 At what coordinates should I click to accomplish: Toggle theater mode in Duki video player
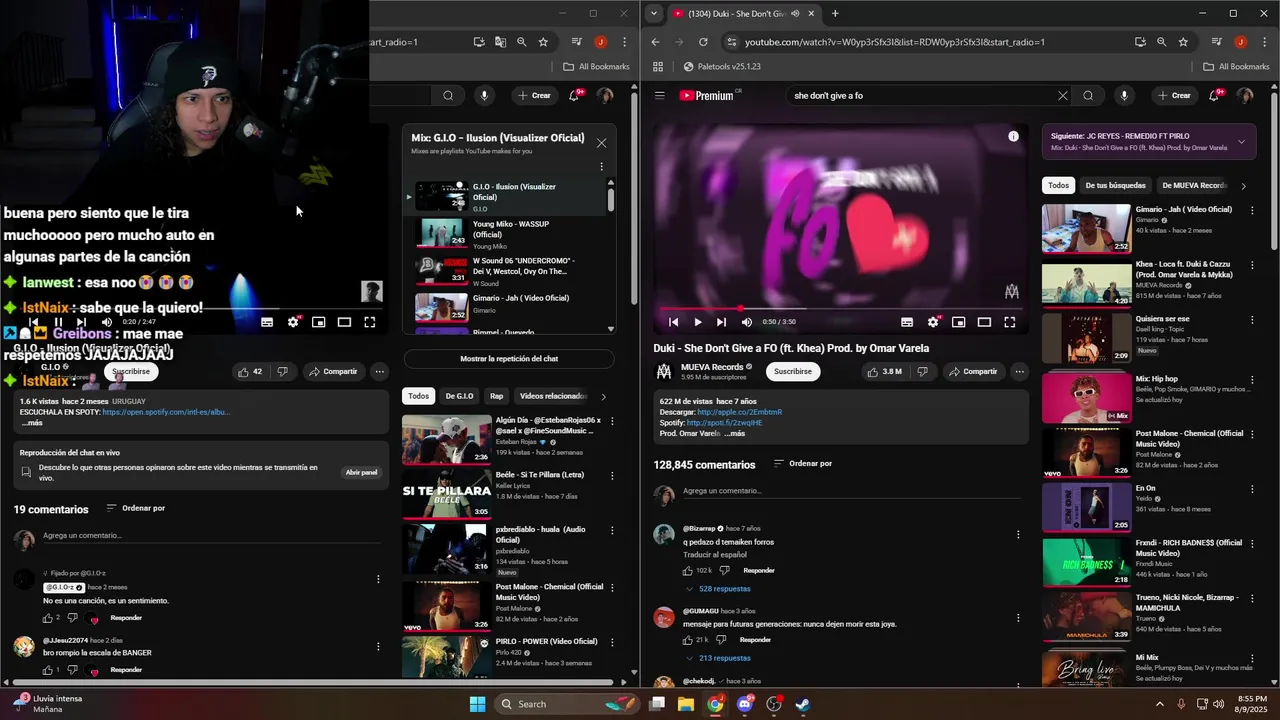pyautogui.click(x=984, y=322)
